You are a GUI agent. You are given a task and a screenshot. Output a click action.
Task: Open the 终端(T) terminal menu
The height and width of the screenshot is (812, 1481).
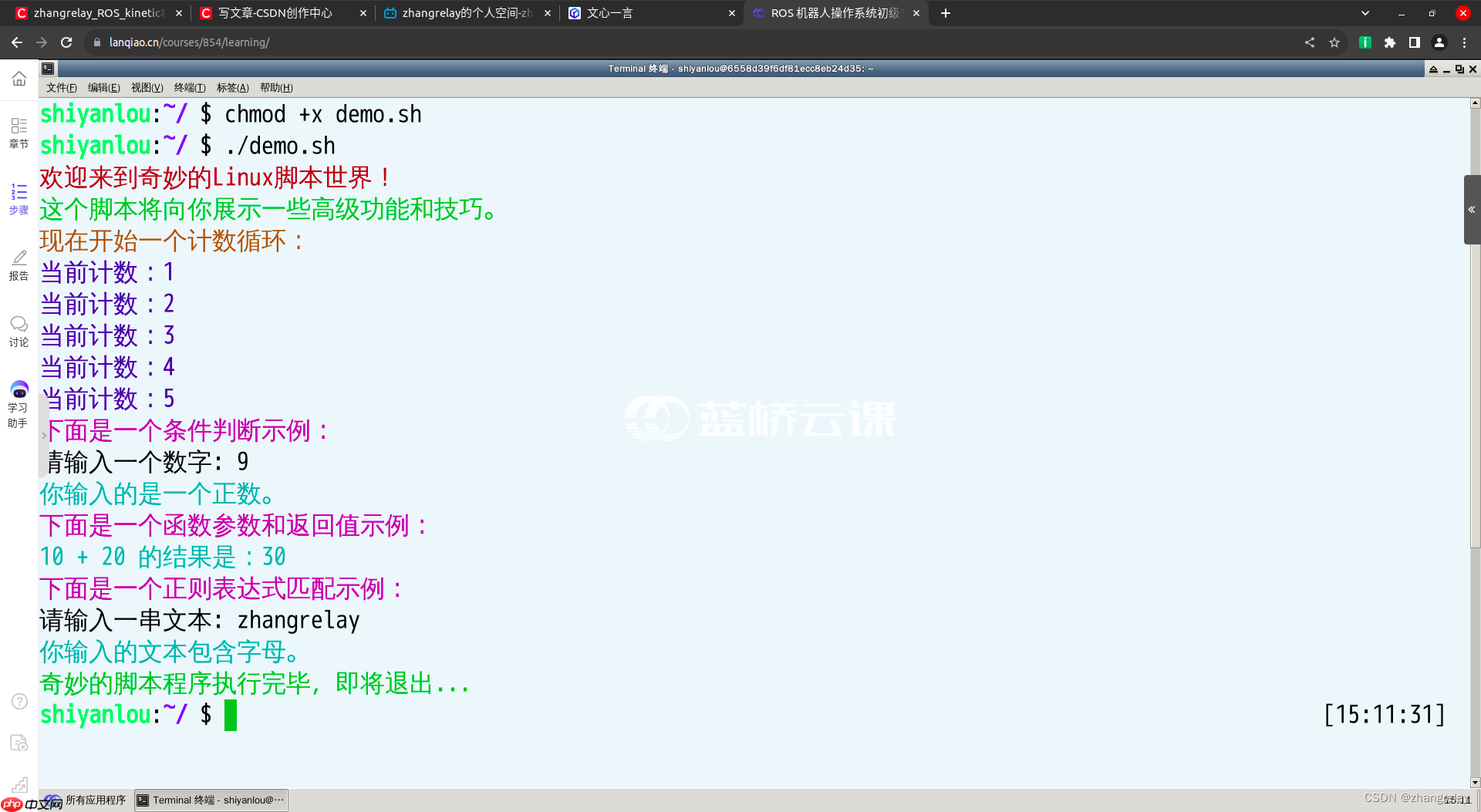[190, 88]
